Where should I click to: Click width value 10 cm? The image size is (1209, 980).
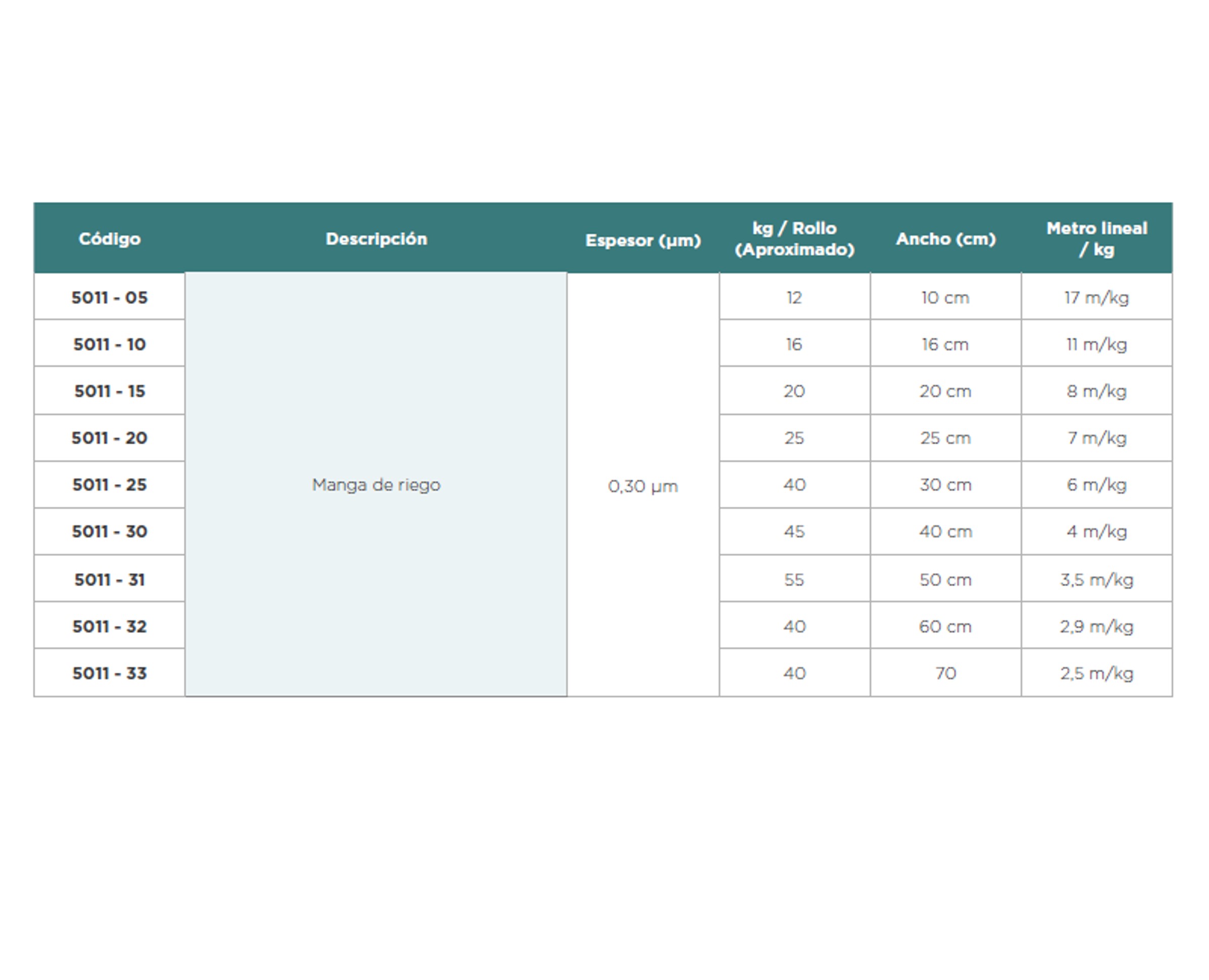pos(946,297)
